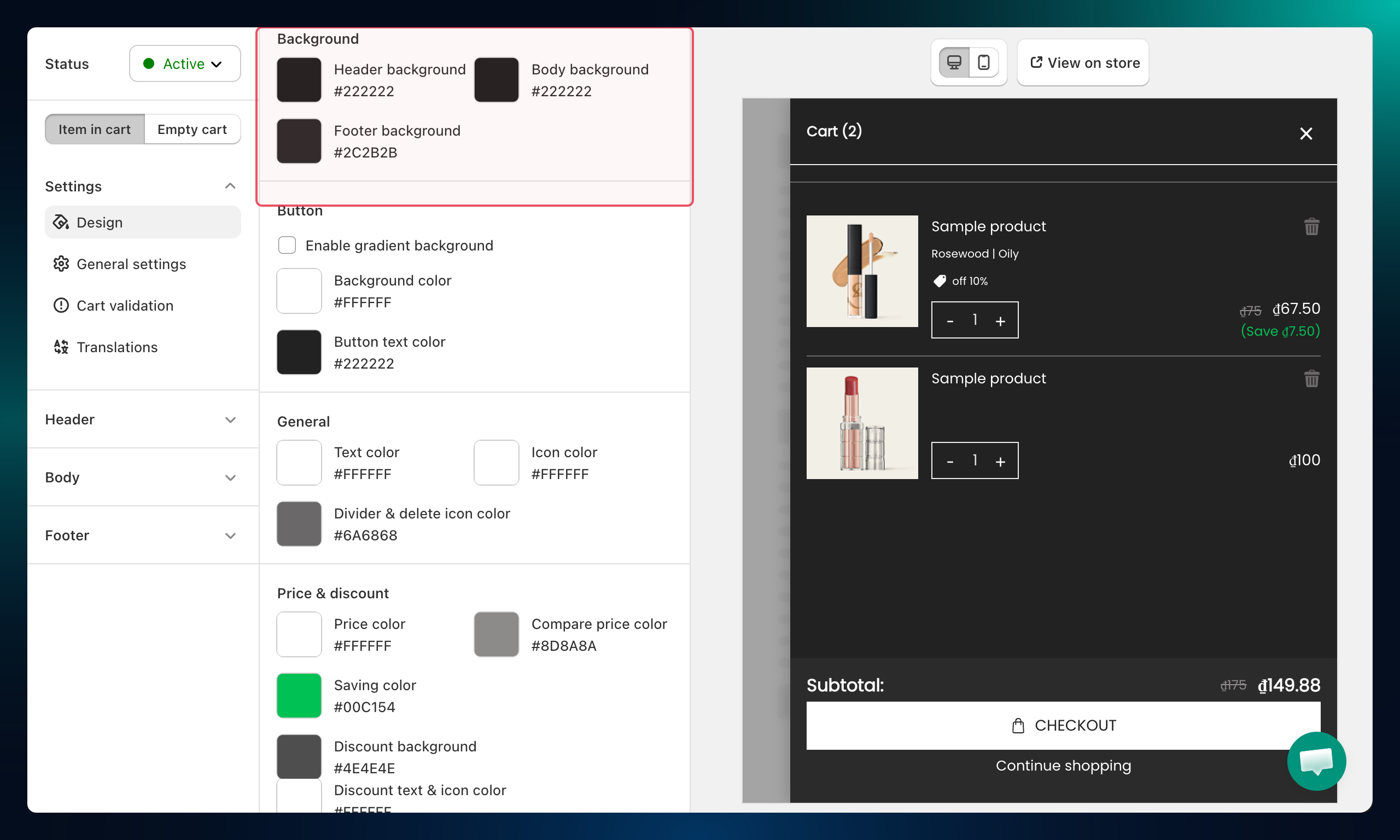Select the desktop preview icon
This screenshot has height=840, width=1400.
pos(954,62)
